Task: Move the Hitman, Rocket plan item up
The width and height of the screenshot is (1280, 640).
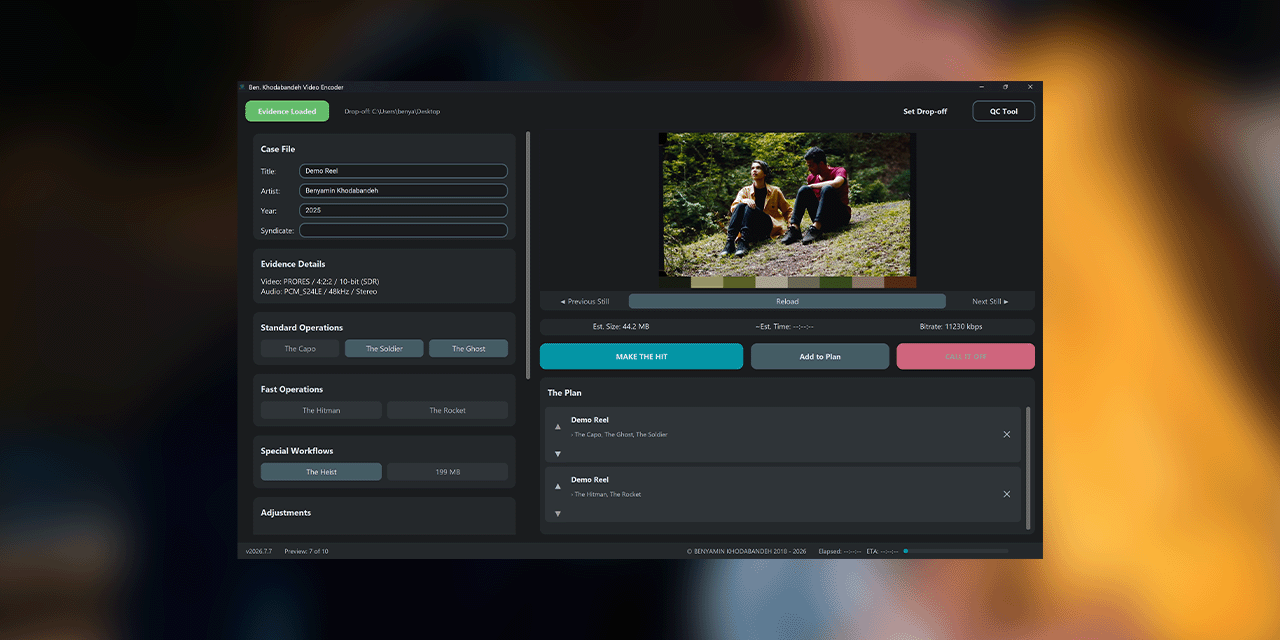Action: pyautogui.click(x=558, y=486)
